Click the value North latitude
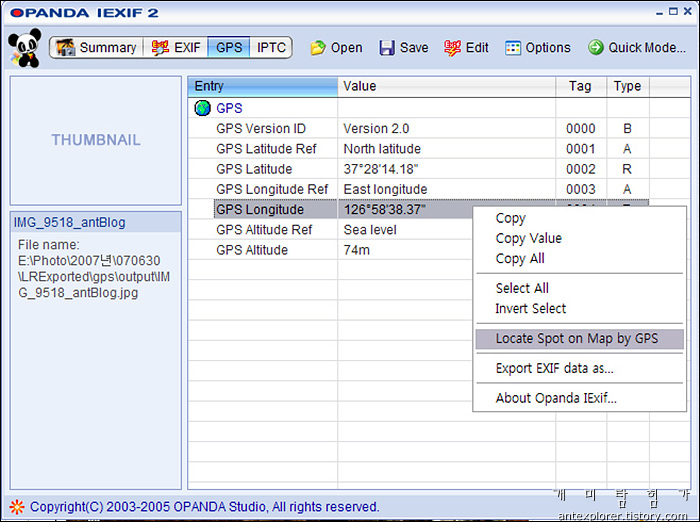The width and height of the screenshot is (700, 522). pos(382,149)
